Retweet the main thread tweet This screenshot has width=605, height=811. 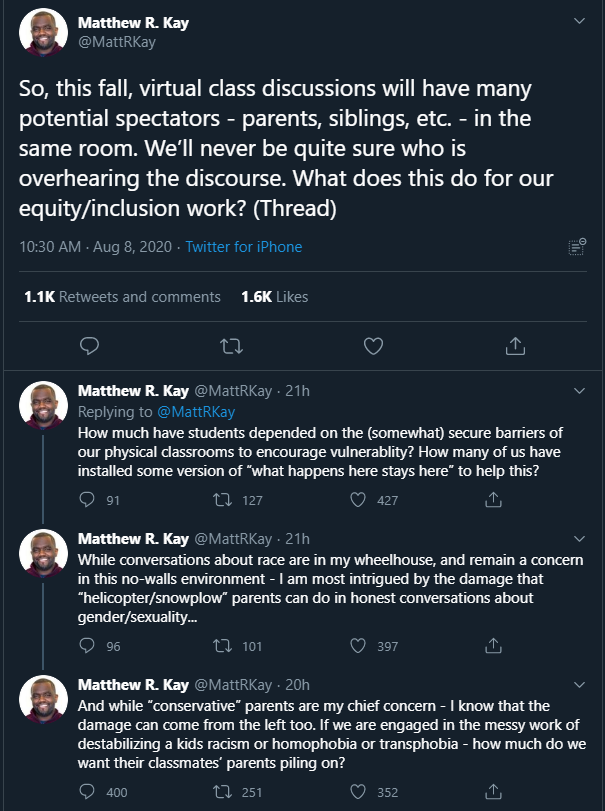[x=231, y=346]
